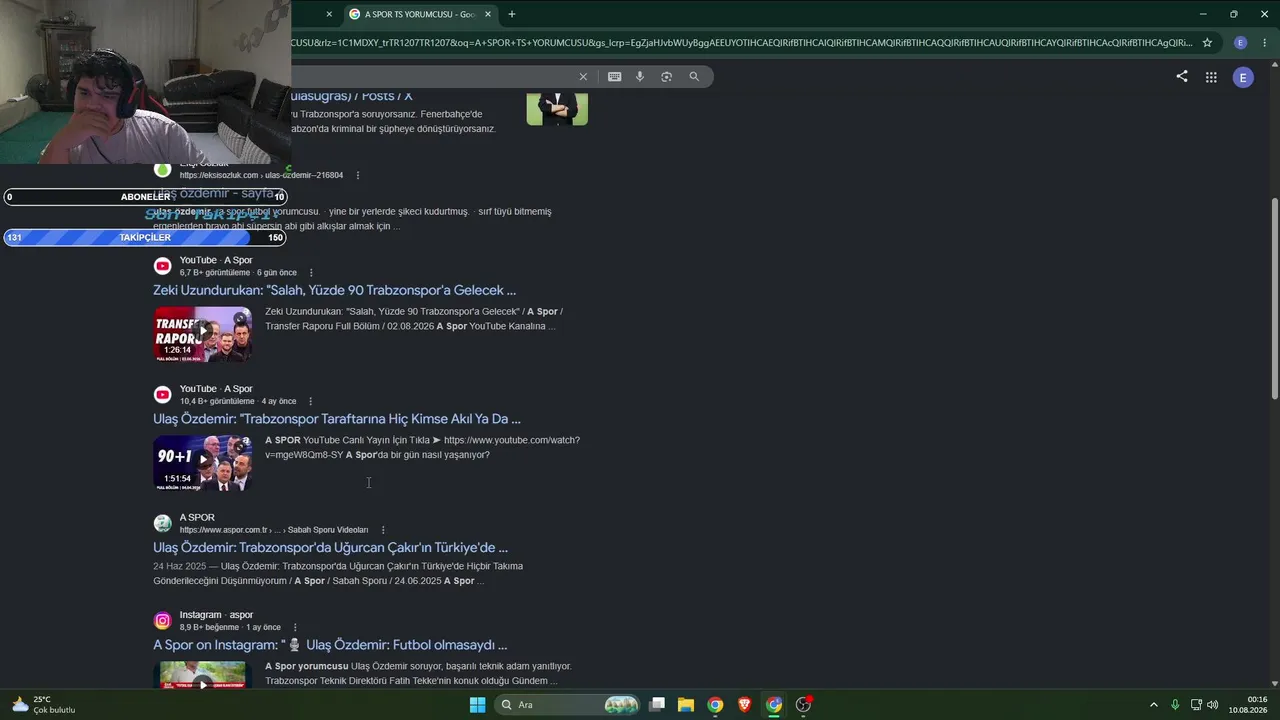Open more options for aspor.com.tr result

pyautogui.click(x=383, y=530)
